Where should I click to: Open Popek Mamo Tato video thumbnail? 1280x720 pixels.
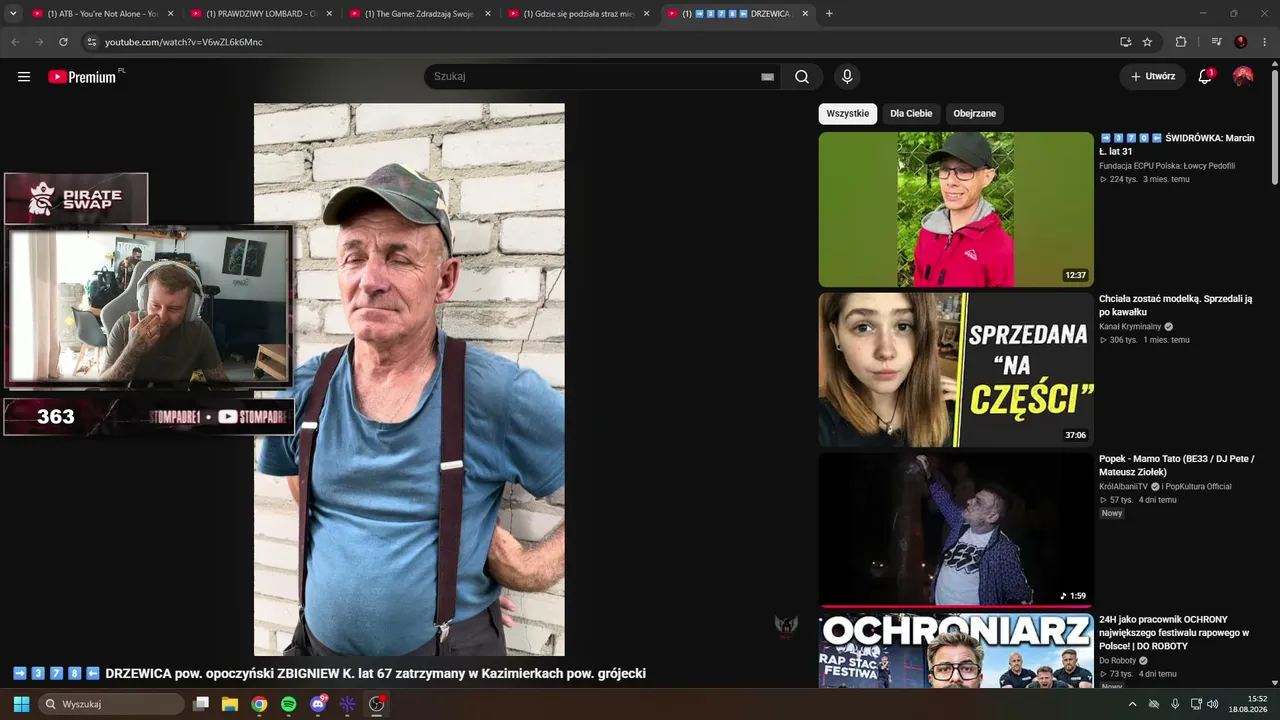click(956, 530)
